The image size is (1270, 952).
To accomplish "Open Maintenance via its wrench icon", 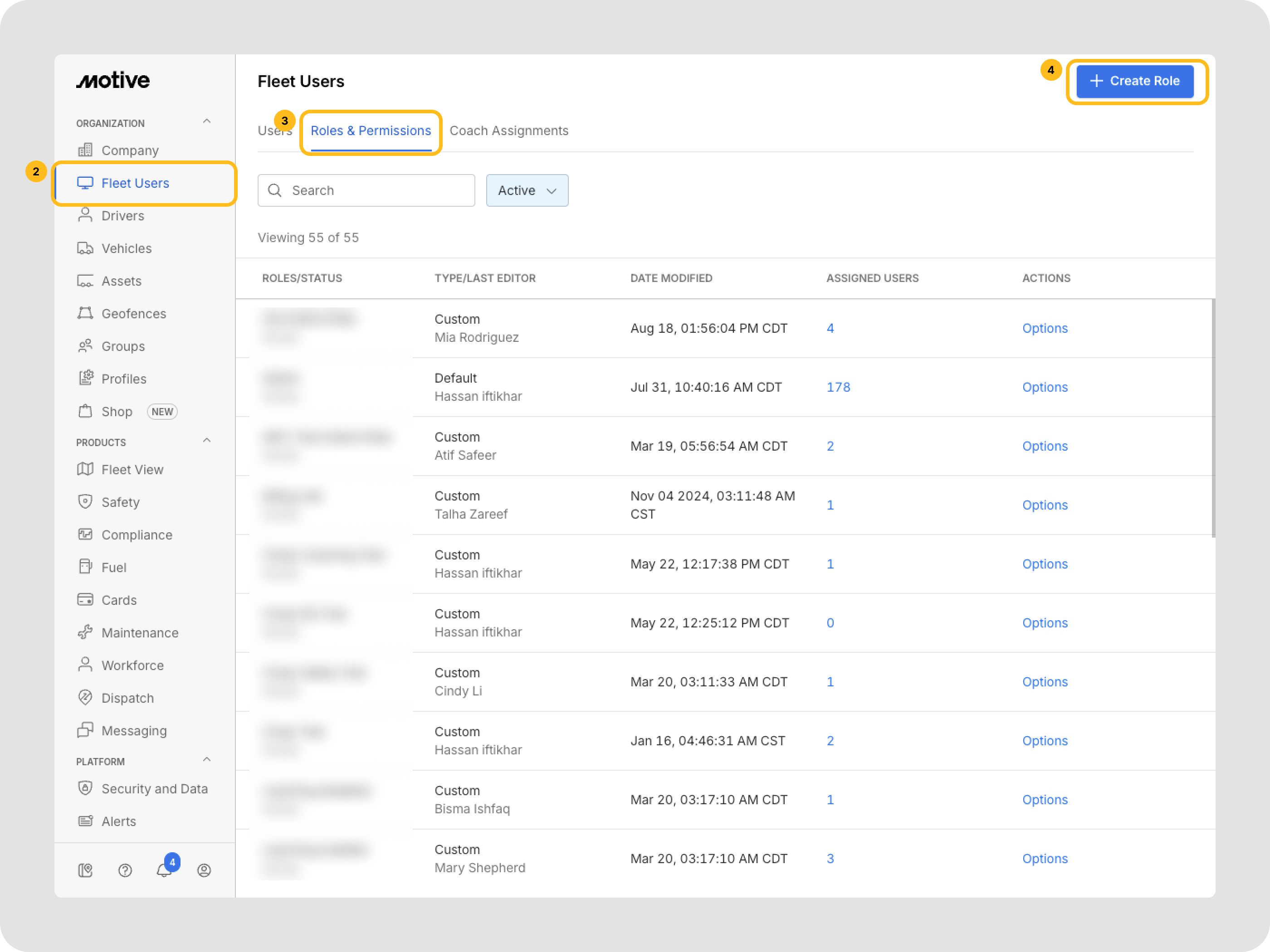I will pos(85,632).
